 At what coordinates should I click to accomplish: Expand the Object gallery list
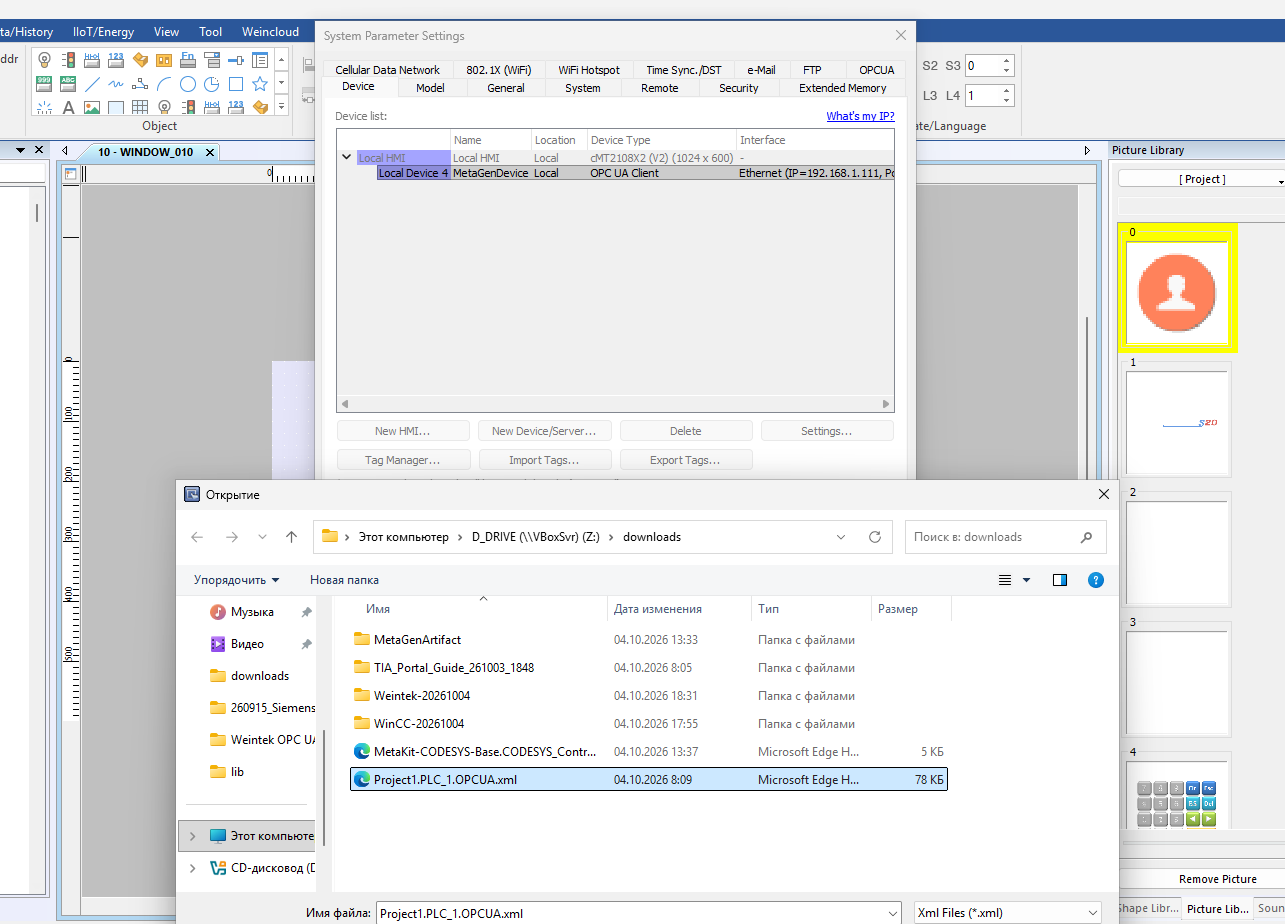pyautogui.click(x=281, y=105)
